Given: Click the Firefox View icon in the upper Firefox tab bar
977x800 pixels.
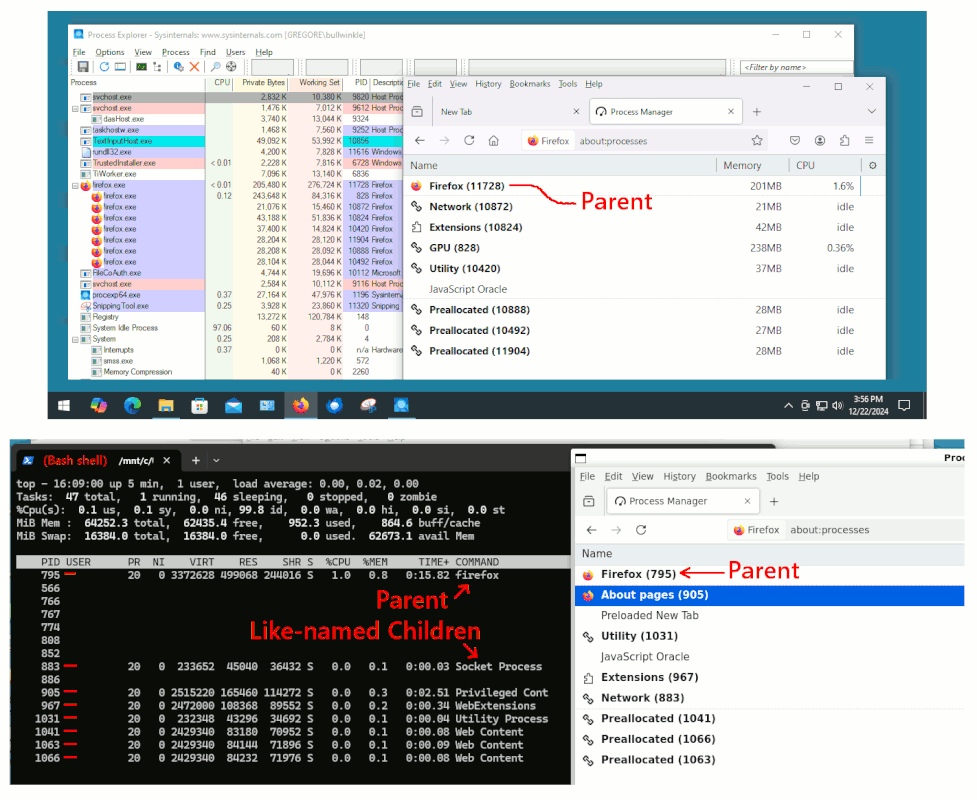Looking at the screenshot, I should click(417, 112).
